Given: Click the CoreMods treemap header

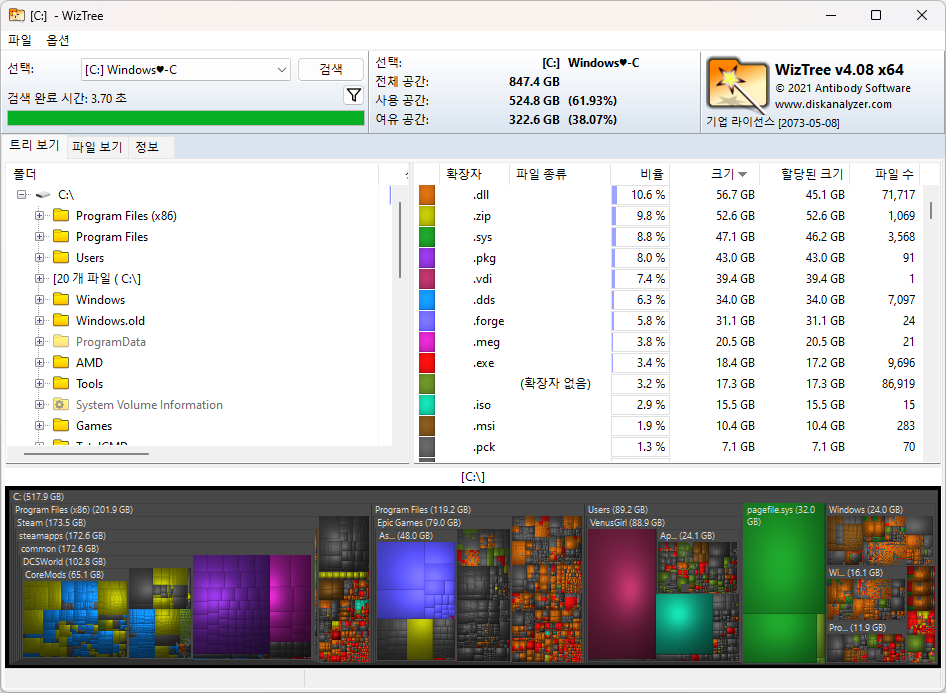Looking at the screenshot, I should pos(65,575).
